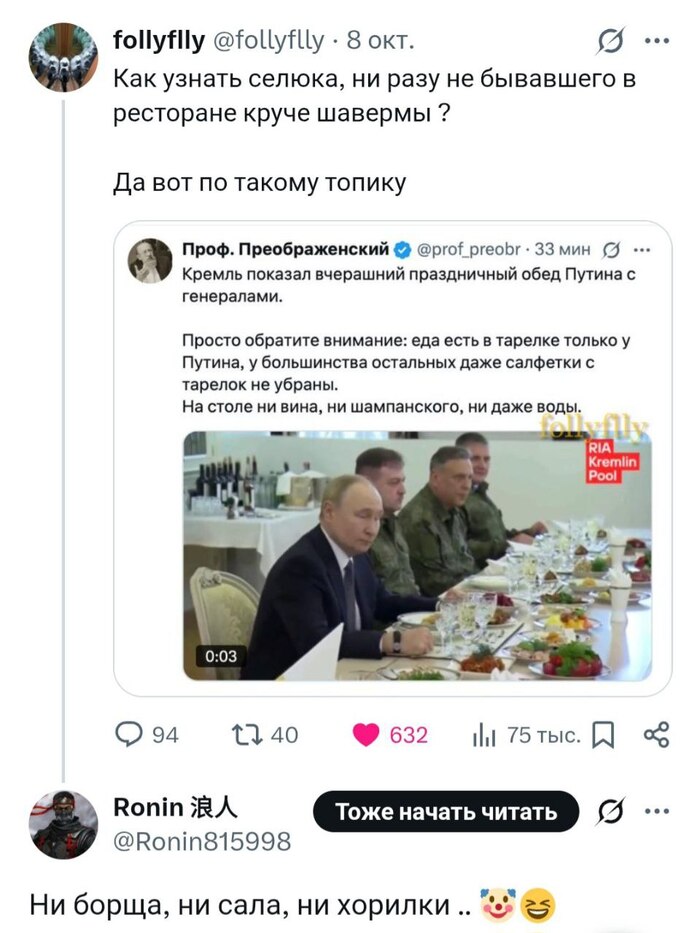Open more menu in quoted tweet
Viewport: 700px width, 933px height.
click(x=641, y=250)
